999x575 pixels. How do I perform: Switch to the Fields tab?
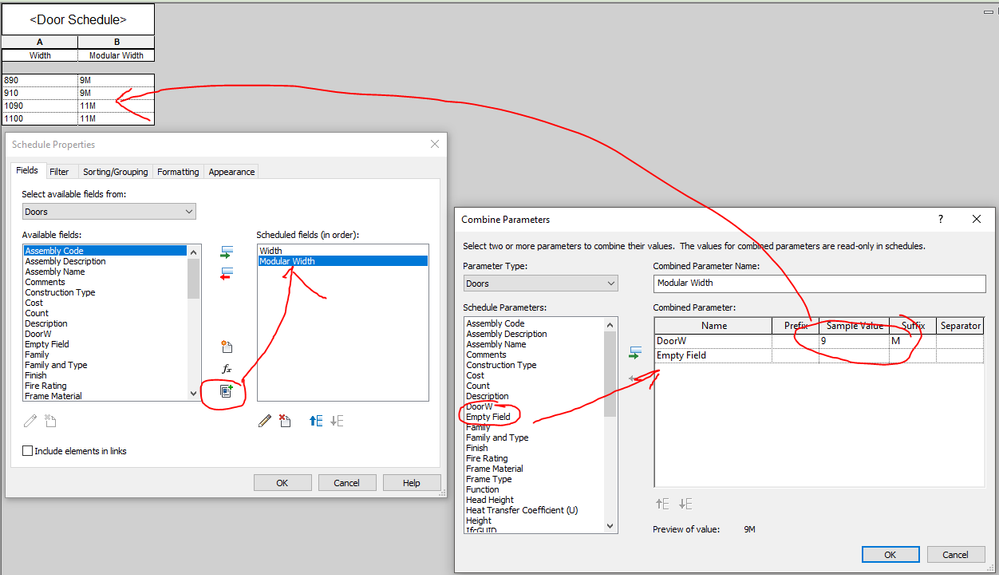27,171
